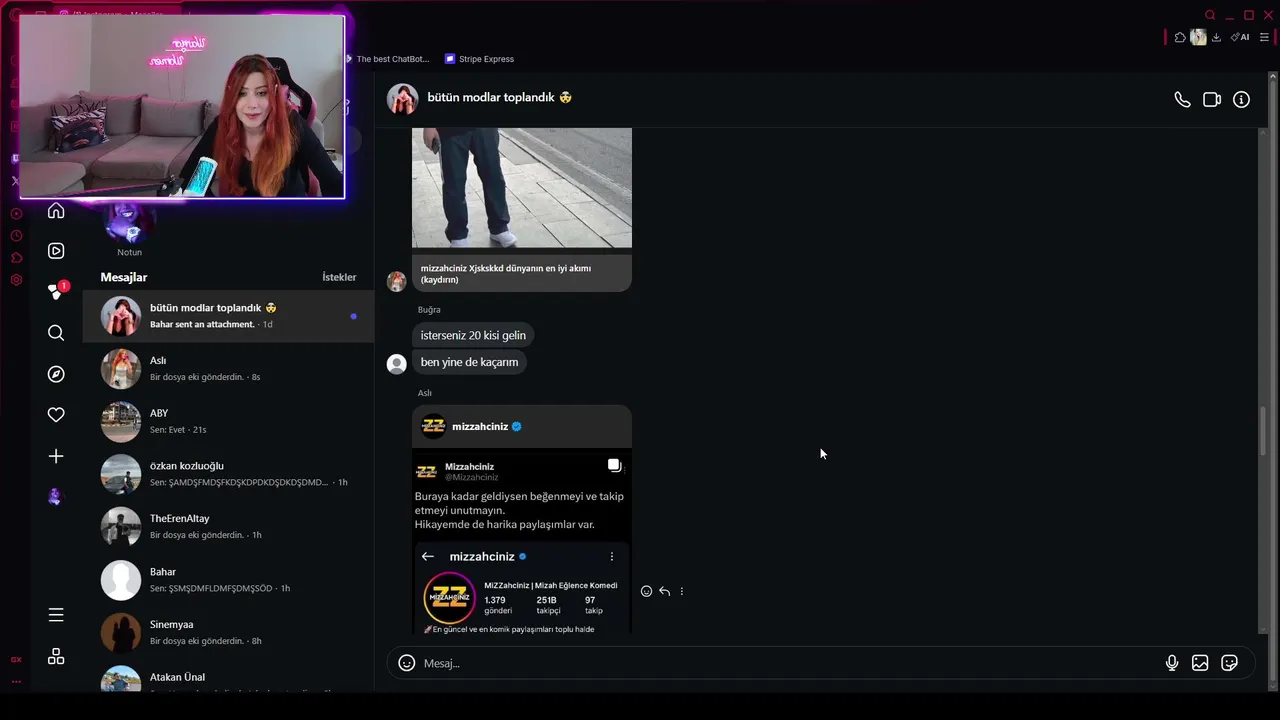This screenshot has width=1280, height=720.
Task: Open Notifications heart icon
Action: 56,415
